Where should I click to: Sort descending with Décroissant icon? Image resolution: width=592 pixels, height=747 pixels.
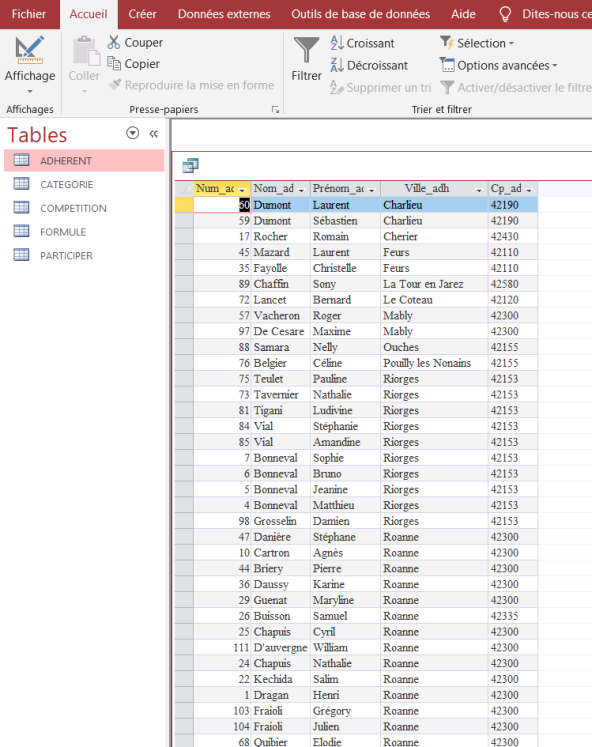pos(337,65)
